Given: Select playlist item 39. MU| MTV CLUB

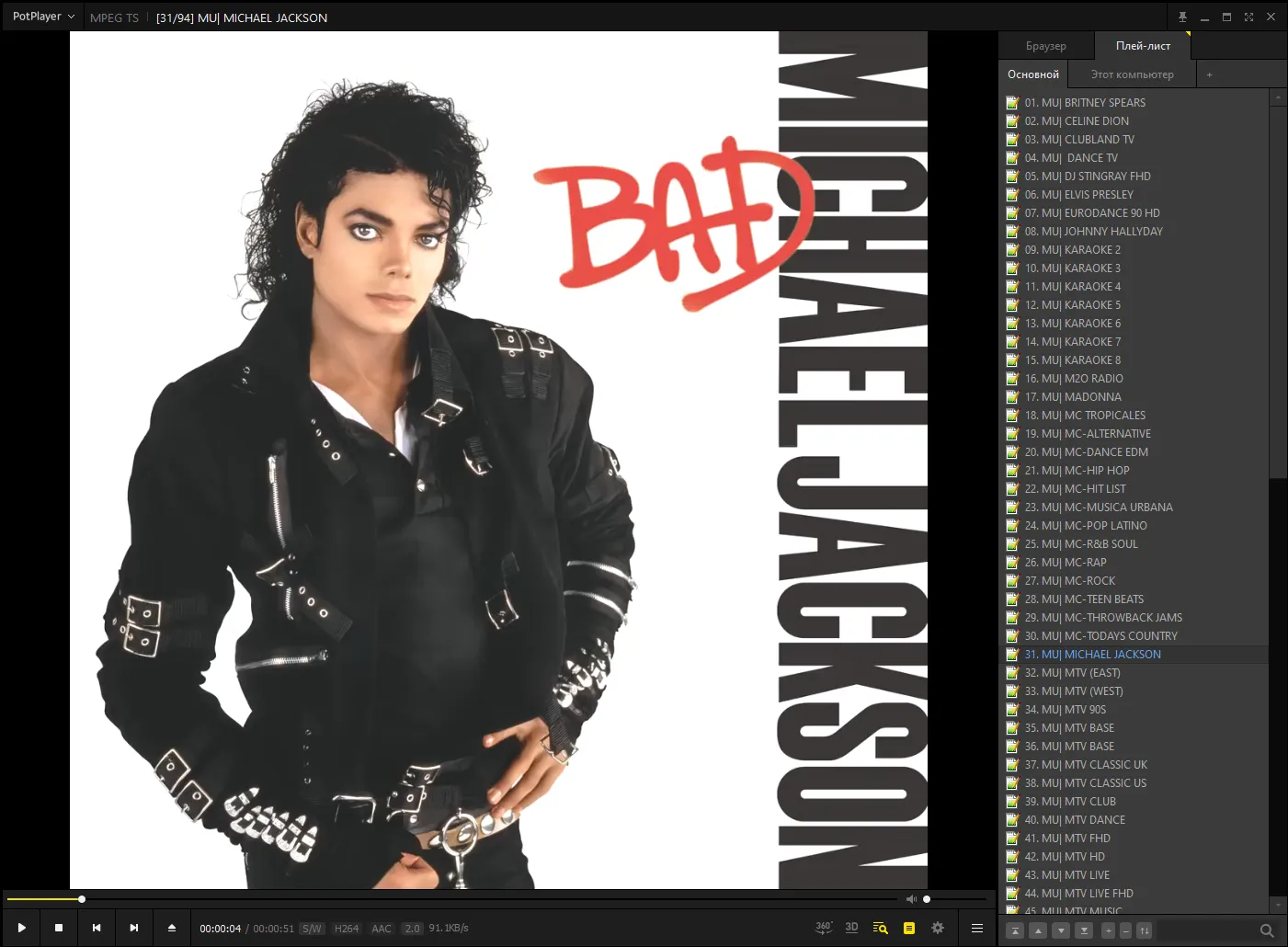Looking at the screenshot, I should click(x=1134, y=802).
